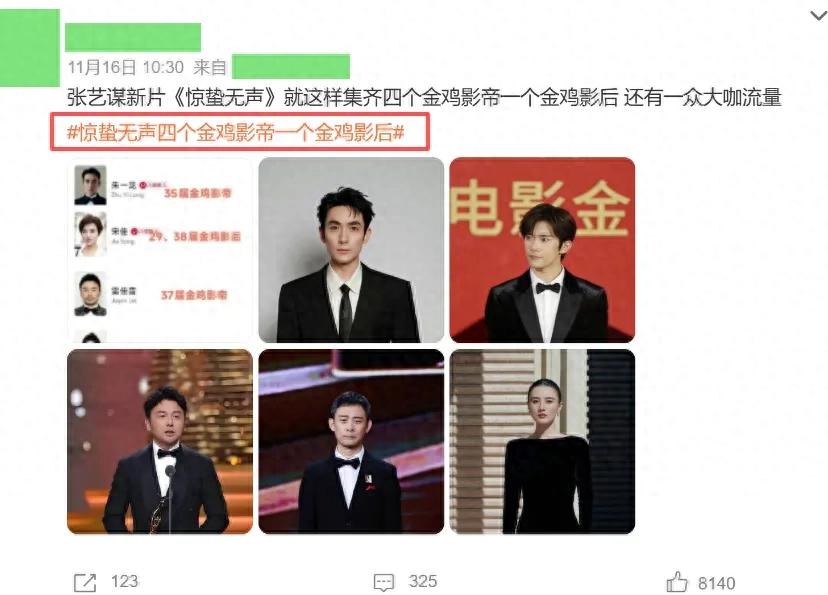Click the like count 8140
The image size is (828, 595).
(x=717, y=583)
